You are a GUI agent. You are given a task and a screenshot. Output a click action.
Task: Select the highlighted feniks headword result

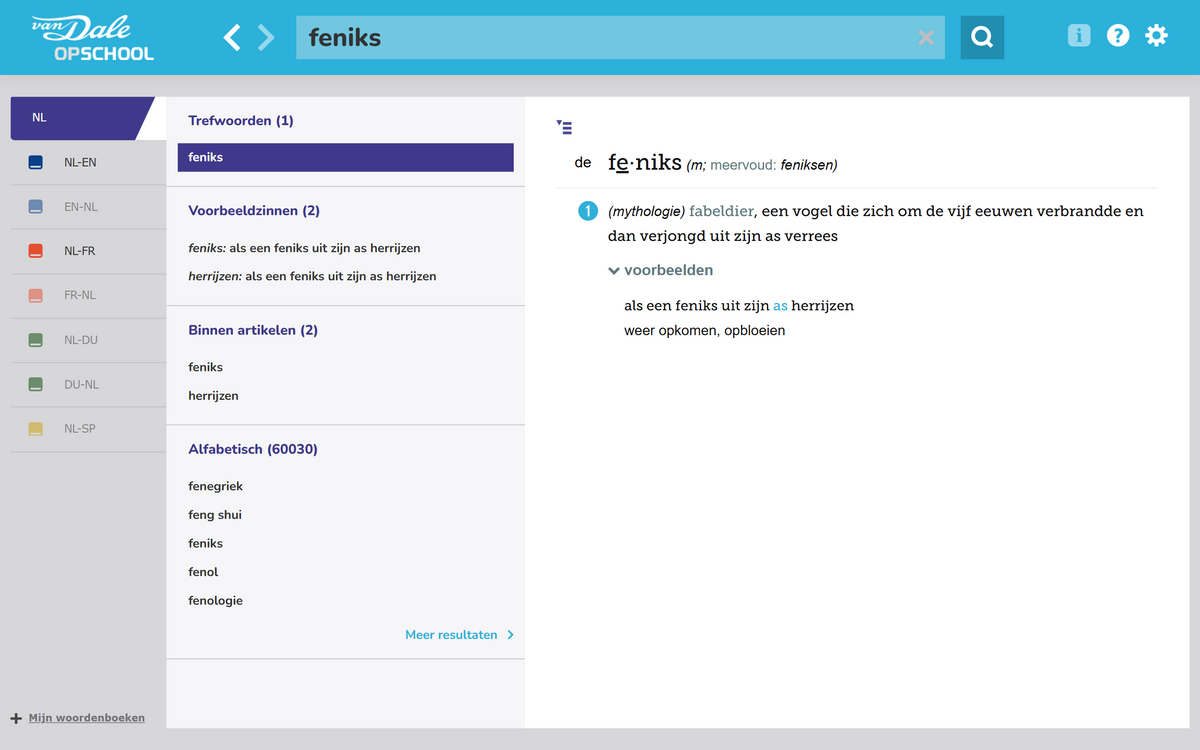click(x=346, y=157)
